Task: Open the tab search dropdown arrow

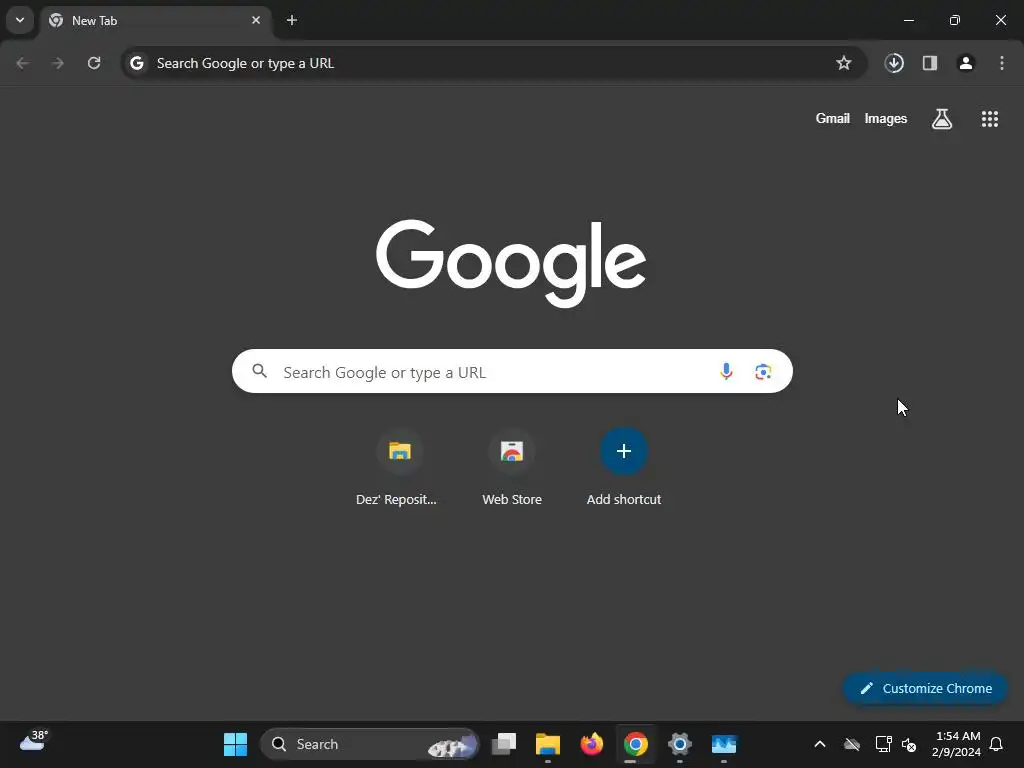Action: 20,20
